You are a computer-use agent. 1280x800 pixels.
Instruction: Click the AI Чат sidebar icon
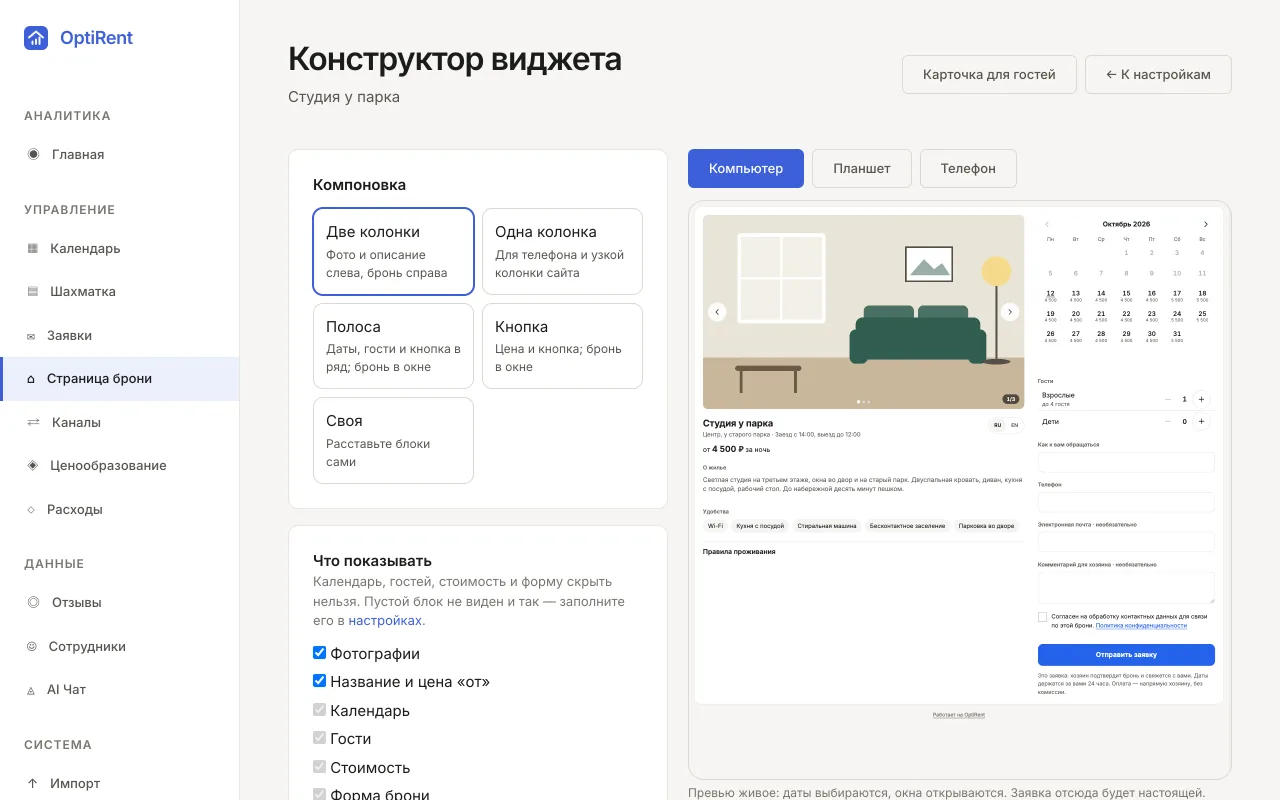[31, 690]
